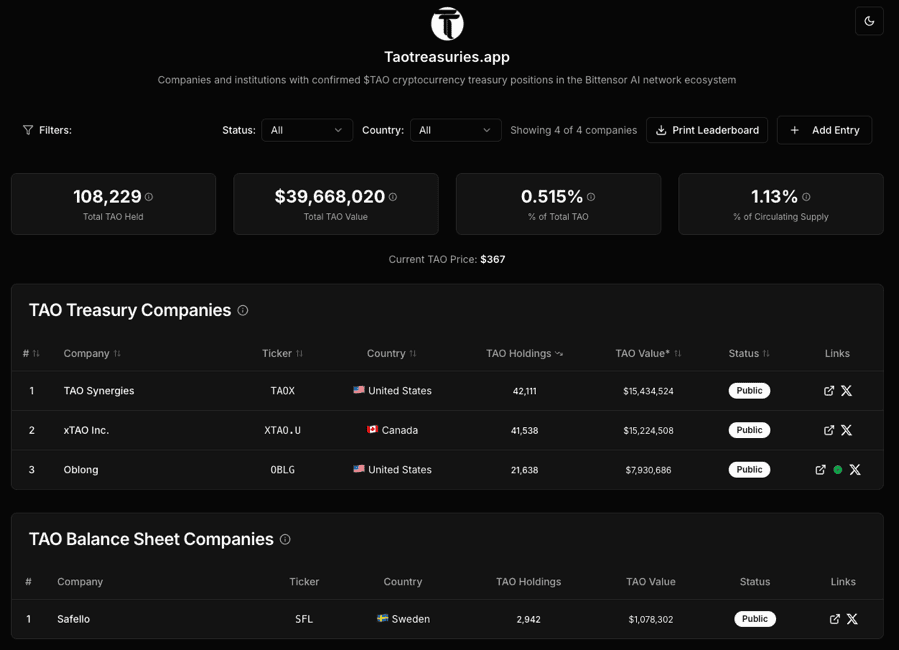Viewport: 899px width, 650px height.
Task: Click the Print Leaderboard button
Action: (x=707, y=130)
